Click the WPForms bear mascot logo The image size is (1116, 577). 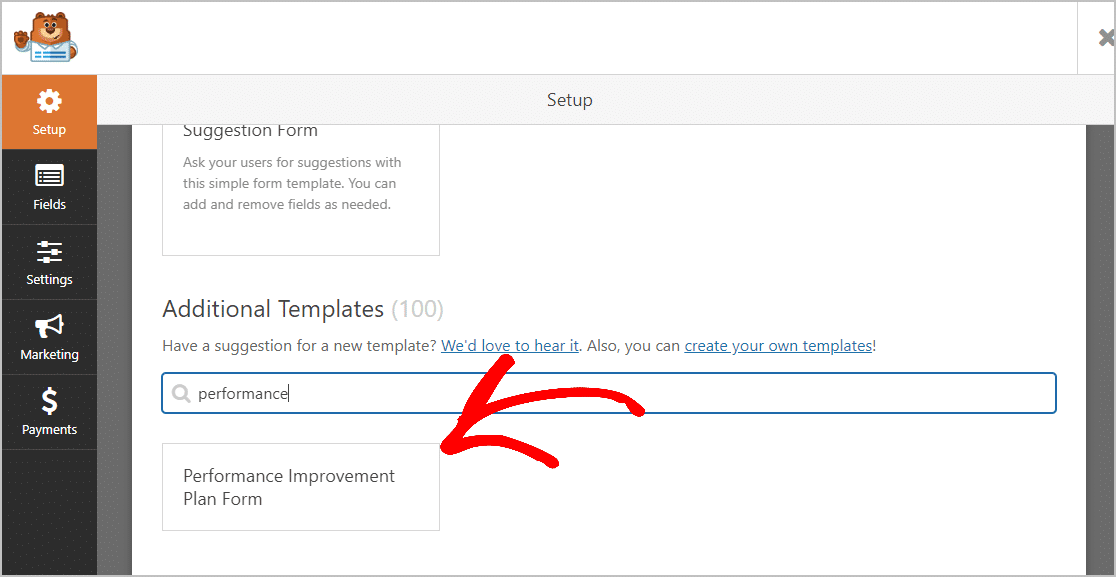click(45, 38)
